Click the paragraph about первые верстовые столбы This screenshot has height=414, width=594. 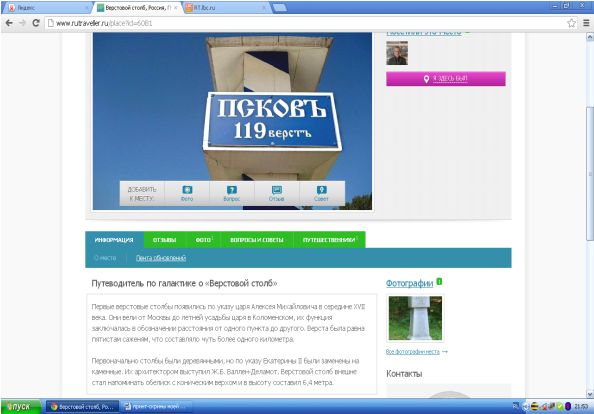point(228,323)
